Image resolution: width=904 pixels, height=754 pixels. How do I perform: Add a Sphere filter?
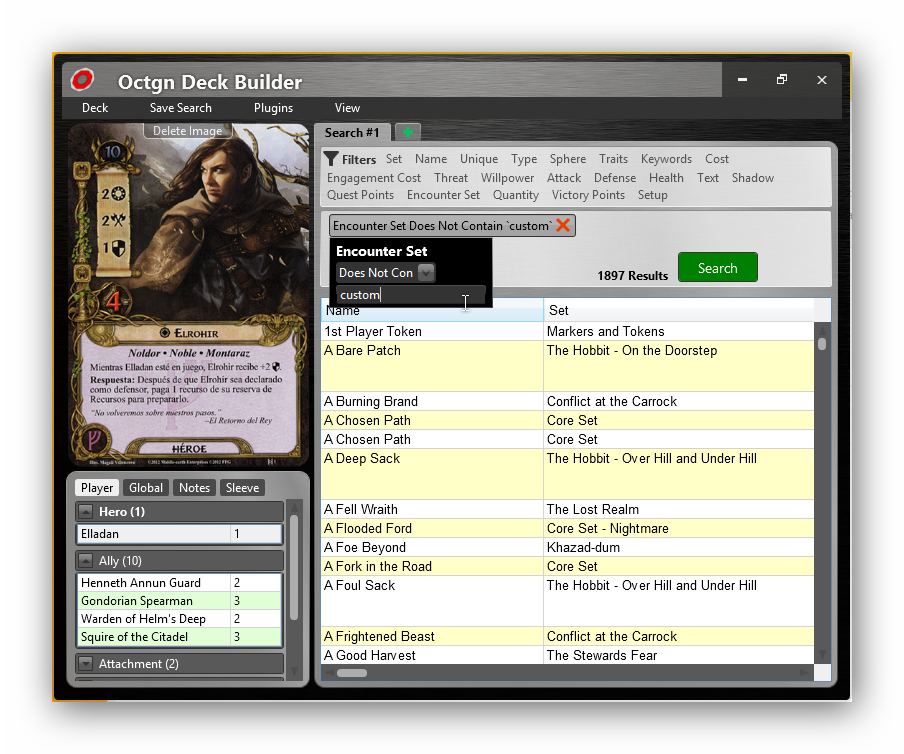pyautogui.click(x=567, y=159)
